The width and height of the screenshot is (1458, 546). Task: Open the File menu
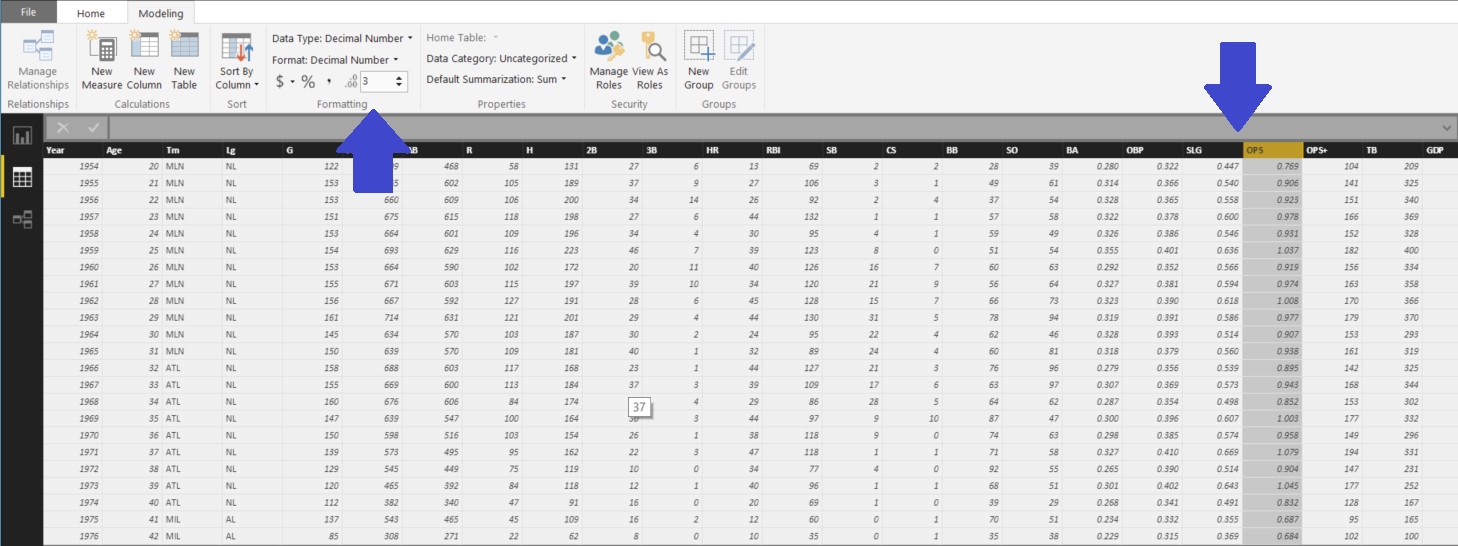point(28,12)
